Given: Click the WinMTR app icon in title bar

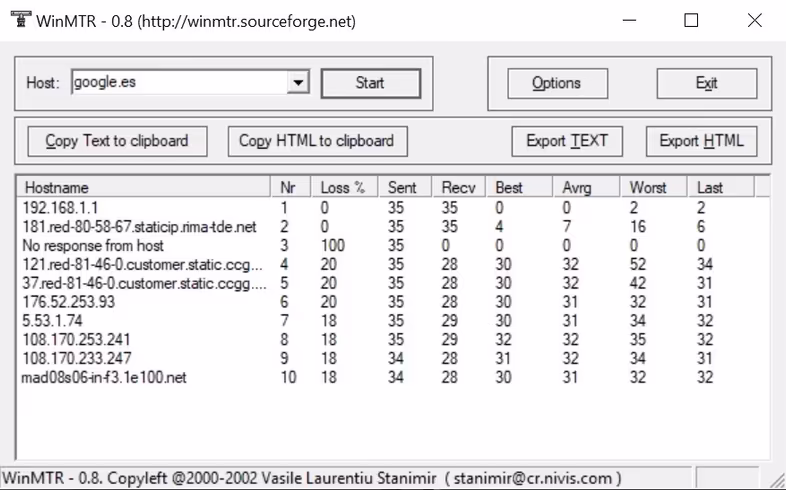Looking at the screenshot, I should pyautogui.click(x=21, y=20).
